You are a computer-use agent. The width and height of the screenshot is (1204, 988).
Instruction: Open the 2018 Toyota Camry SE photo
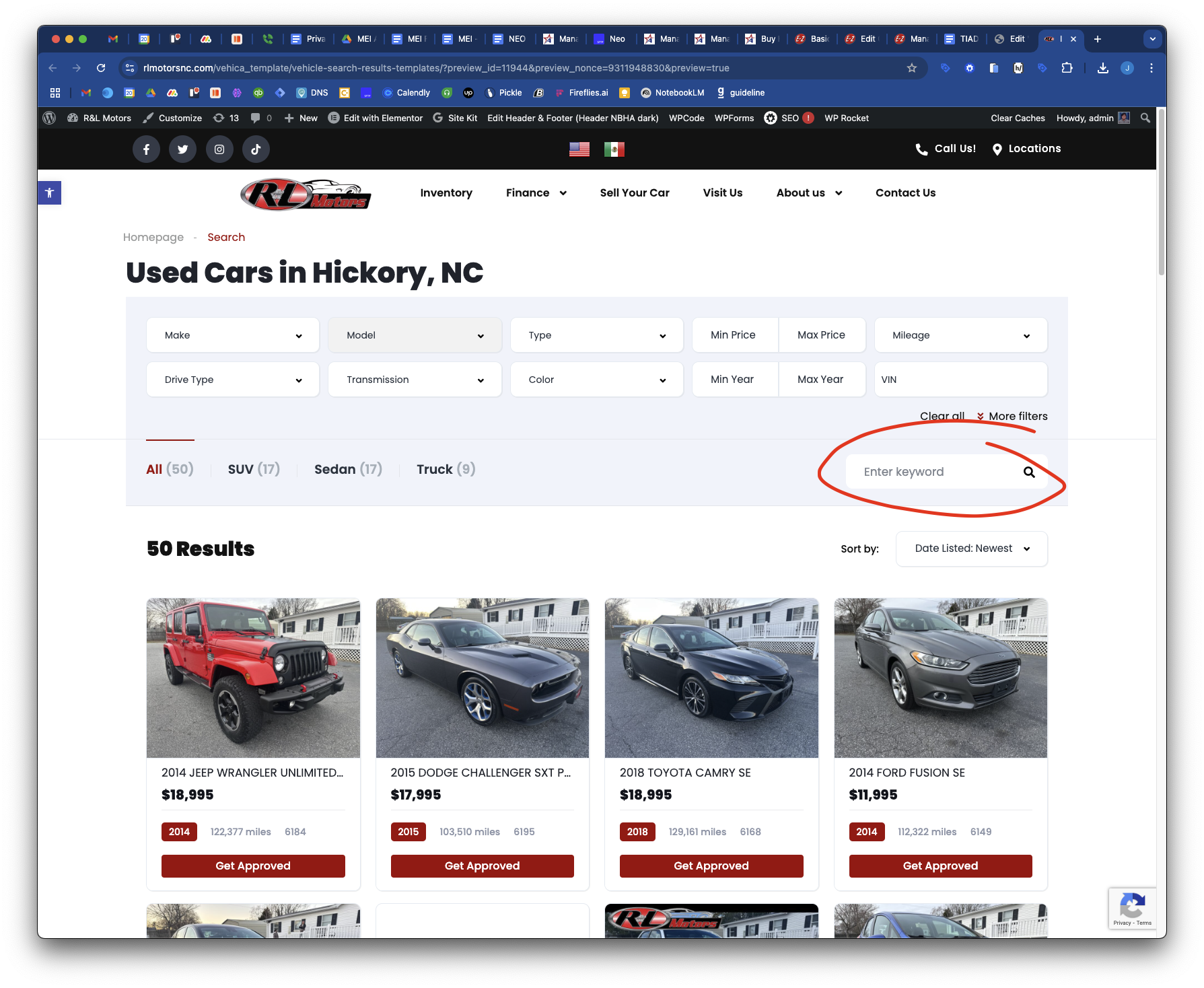[711, 678]
